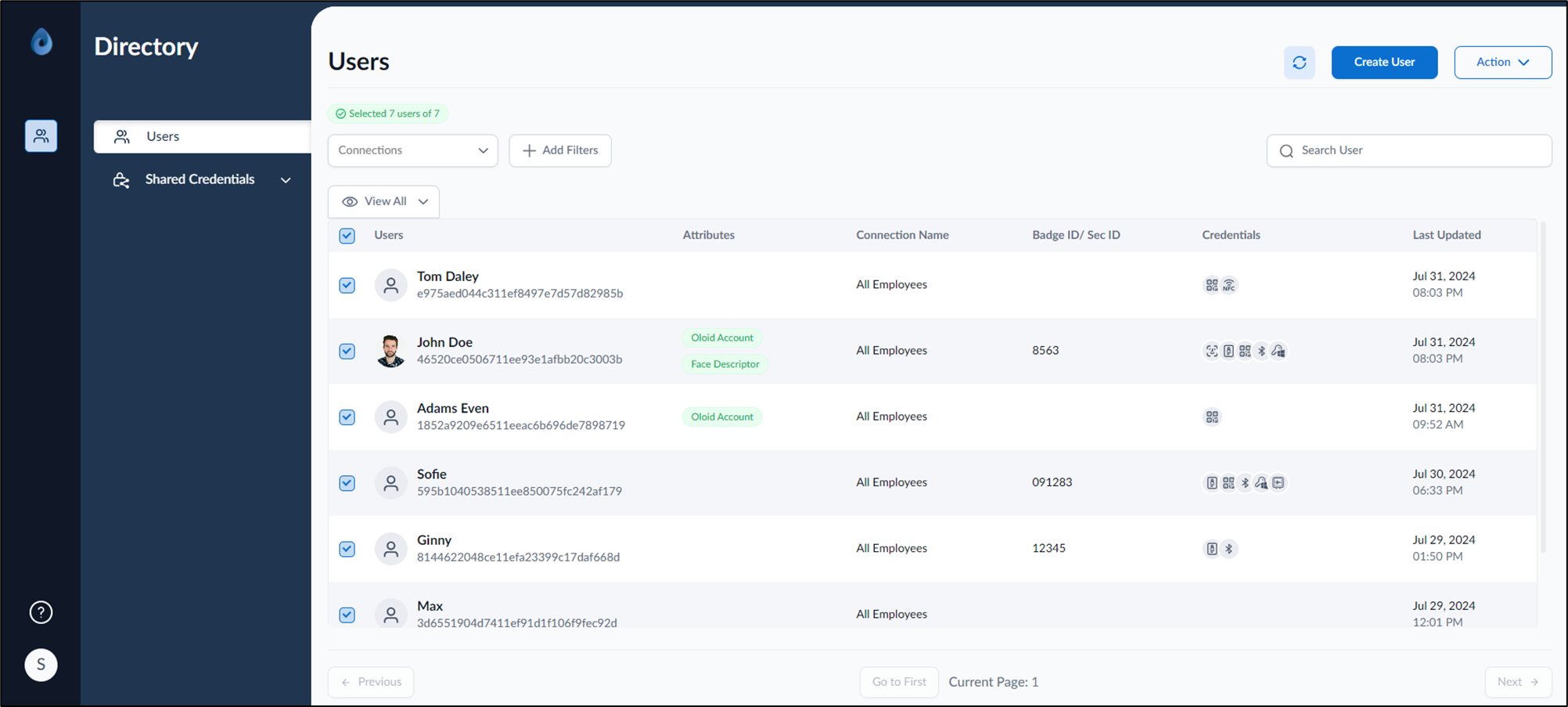Click John Doe's face recognition credential icon
Image resolution: width=1568 pixels, height=707 pixels.
click(1212, 351)
